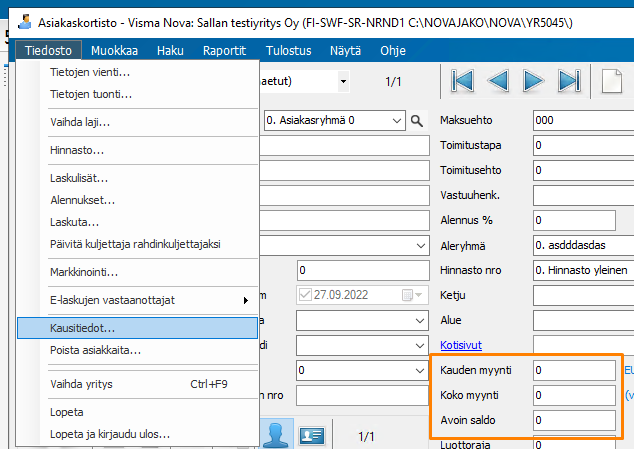Go to previous customer record arrow
Viewport: 634px width, 449px height.
tap(498, 81)
